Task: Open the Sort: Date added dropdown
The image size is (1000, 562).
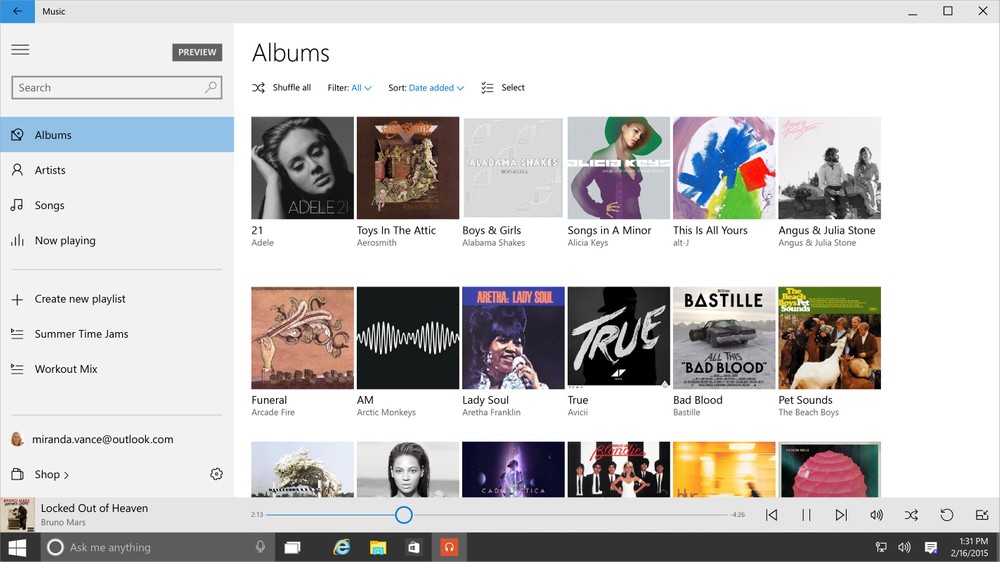Action: (426, 88)
